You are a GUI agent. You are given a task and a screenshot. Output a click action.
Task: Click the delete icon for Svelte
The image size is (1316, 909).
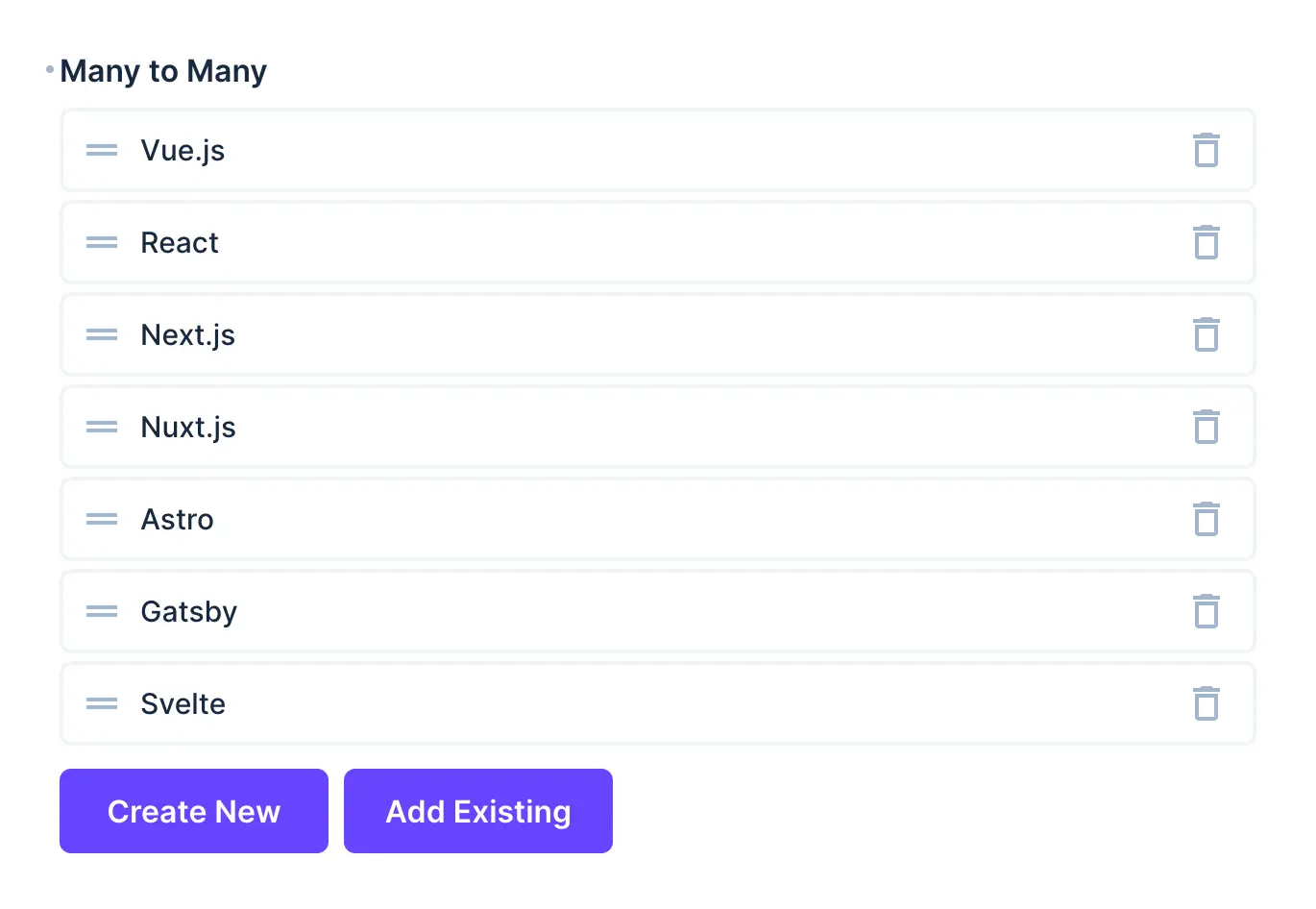click(x=1206, y=703)
